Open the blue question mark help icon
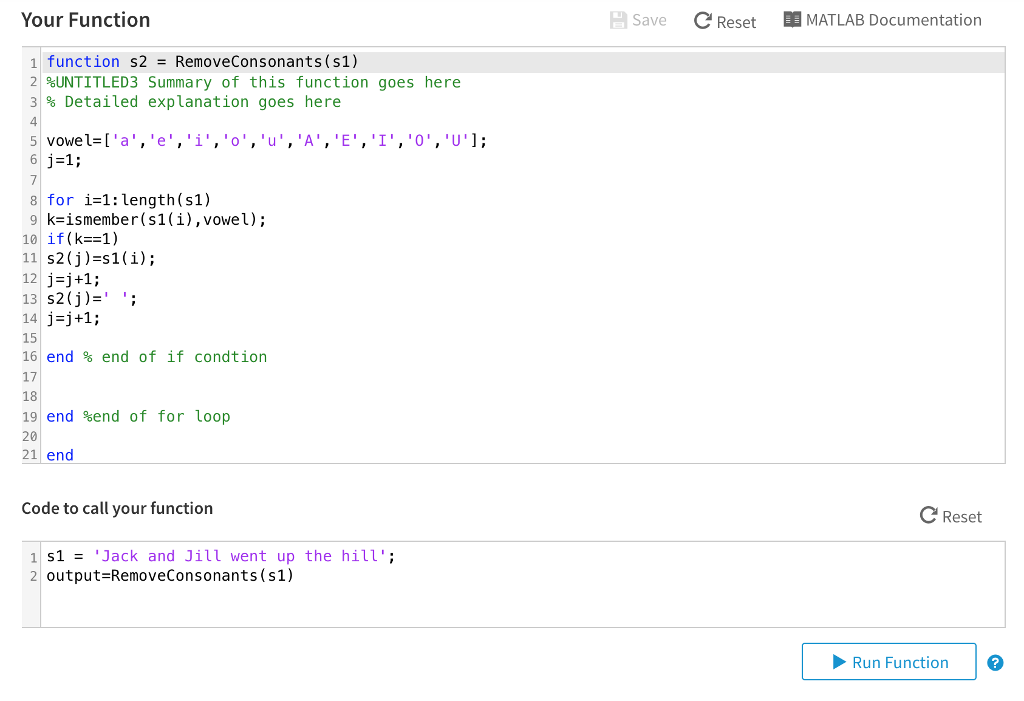 click(995, 663)
